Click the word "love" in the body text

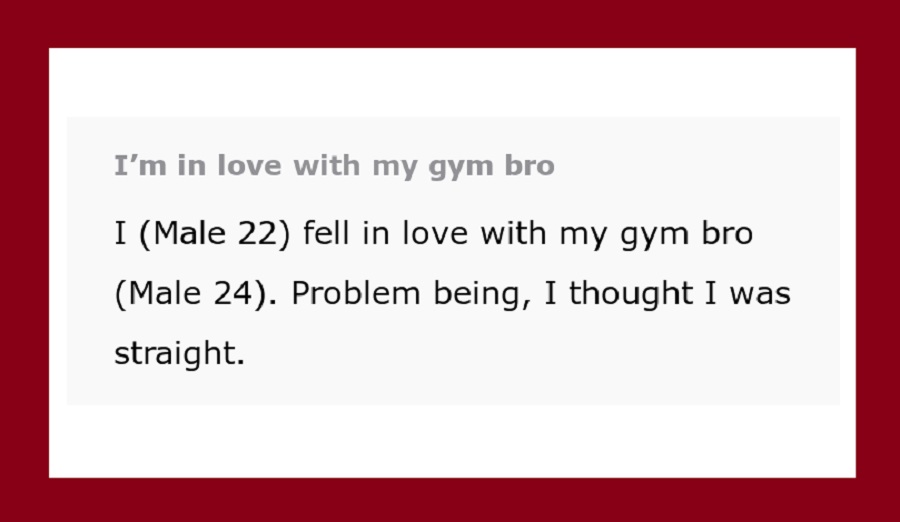click(x=435, y=234)
